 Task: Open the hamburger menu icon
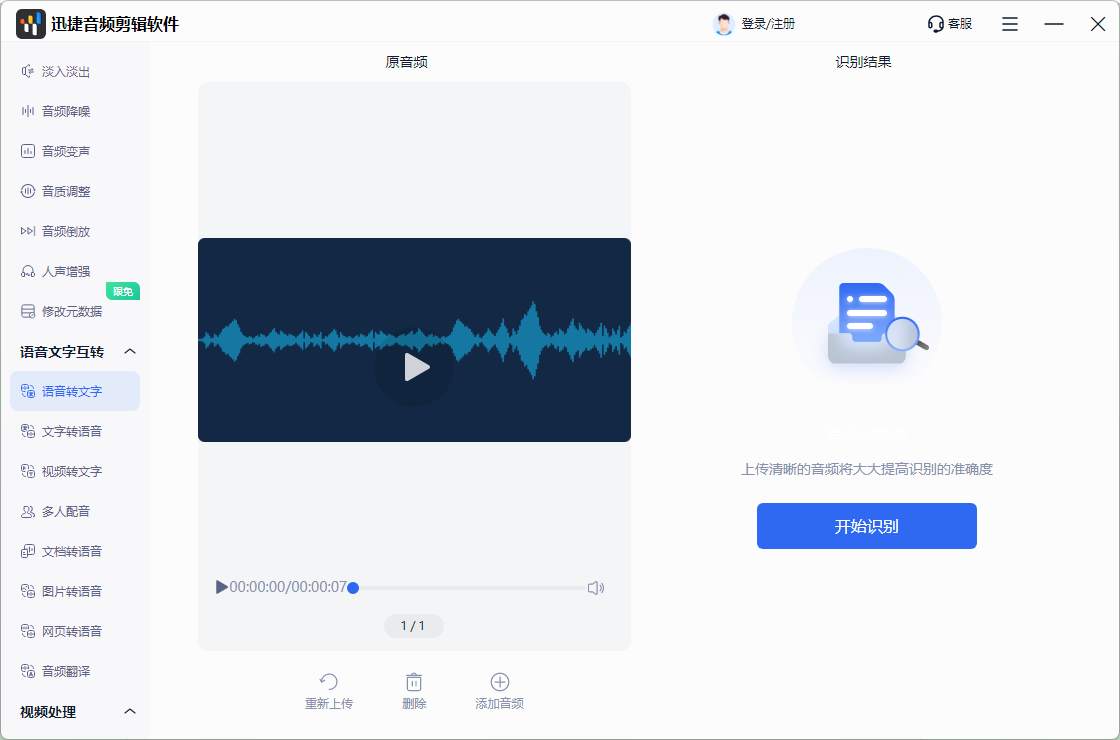click(x=1010, y=24)
